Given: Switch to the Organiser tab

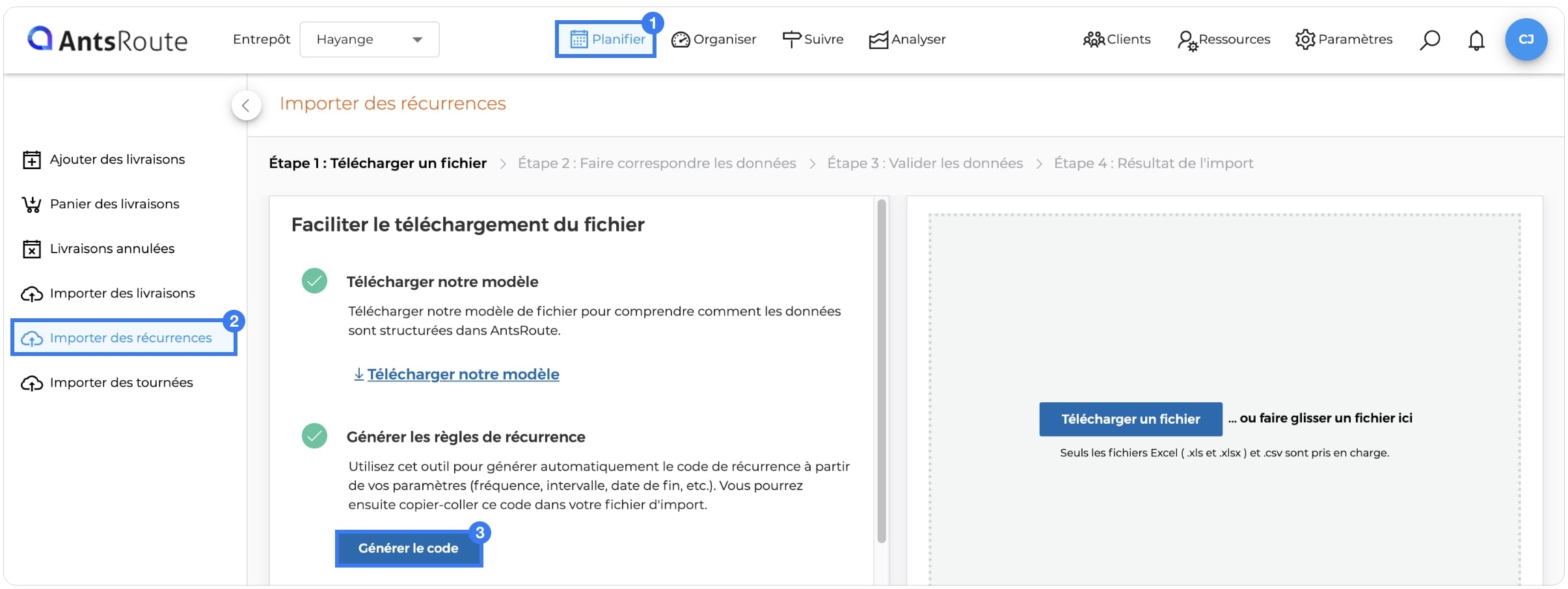Looking at the screenshot, I should point(714,40).
